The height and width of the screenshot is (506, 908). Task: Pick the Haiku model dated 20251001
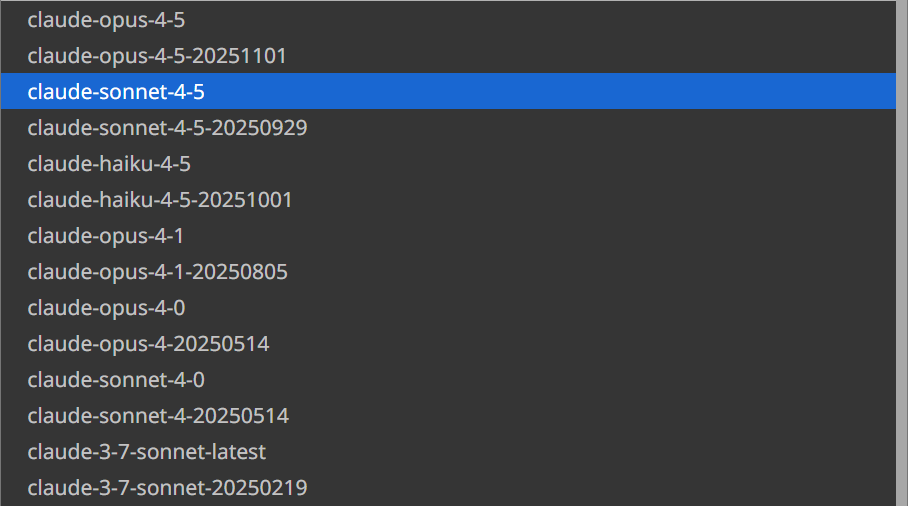pyautogui.click(x=160, y=199)
